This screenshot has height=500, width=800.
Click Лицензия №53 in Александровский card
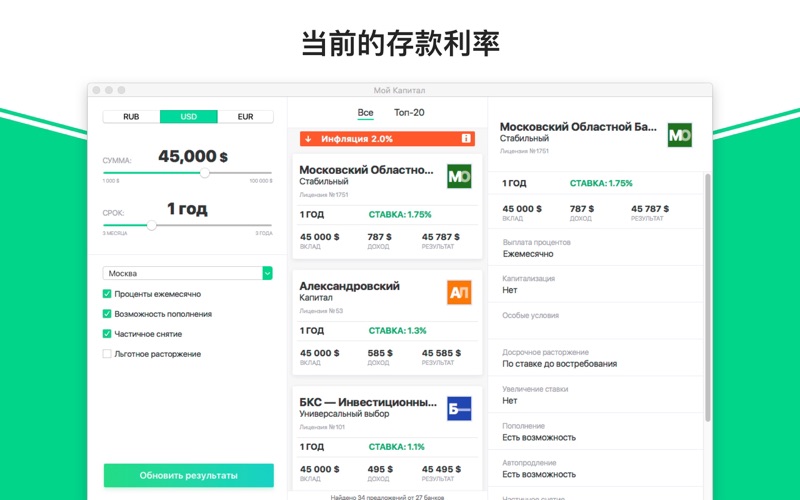[321, 311]
